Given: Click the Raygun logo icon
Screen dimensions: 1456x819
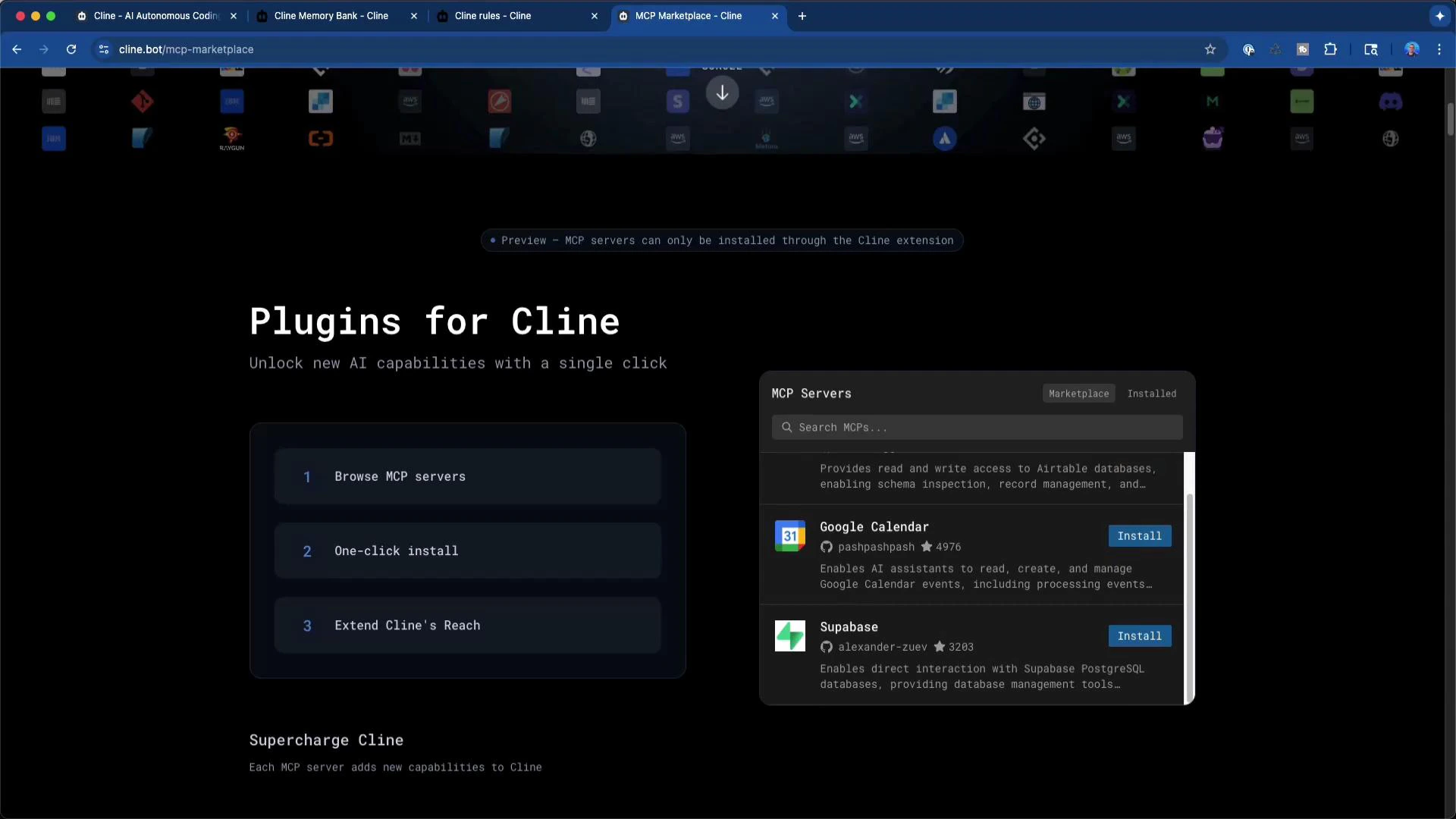Looking at the screenshot, I should (x=231, y=138).
